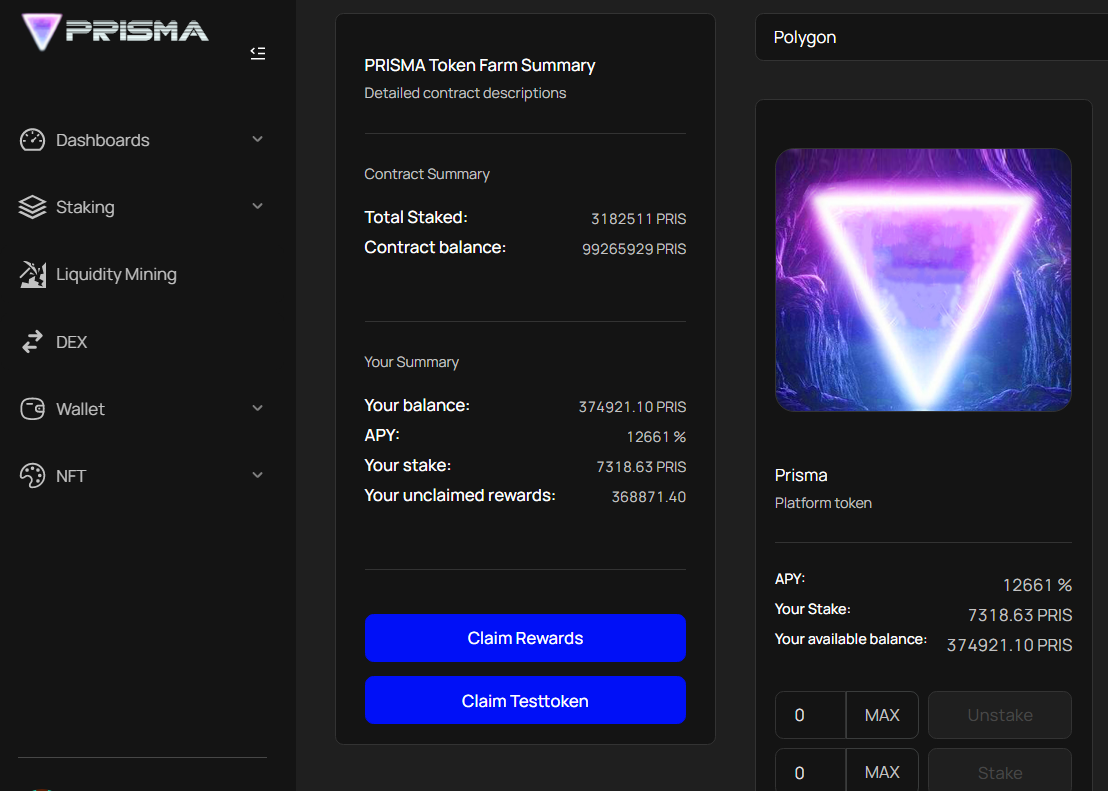Expand the Staking menu chevron

258,207
